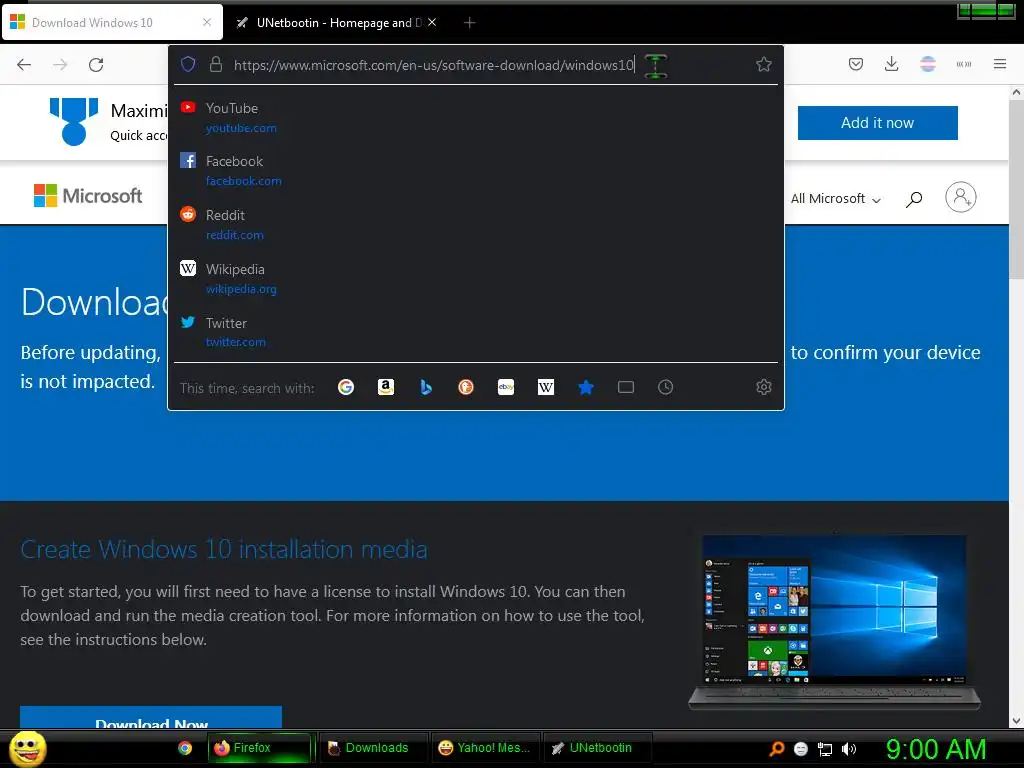Search open tabs using the tab icon
1024x768 pixels.
click(626, 387)
